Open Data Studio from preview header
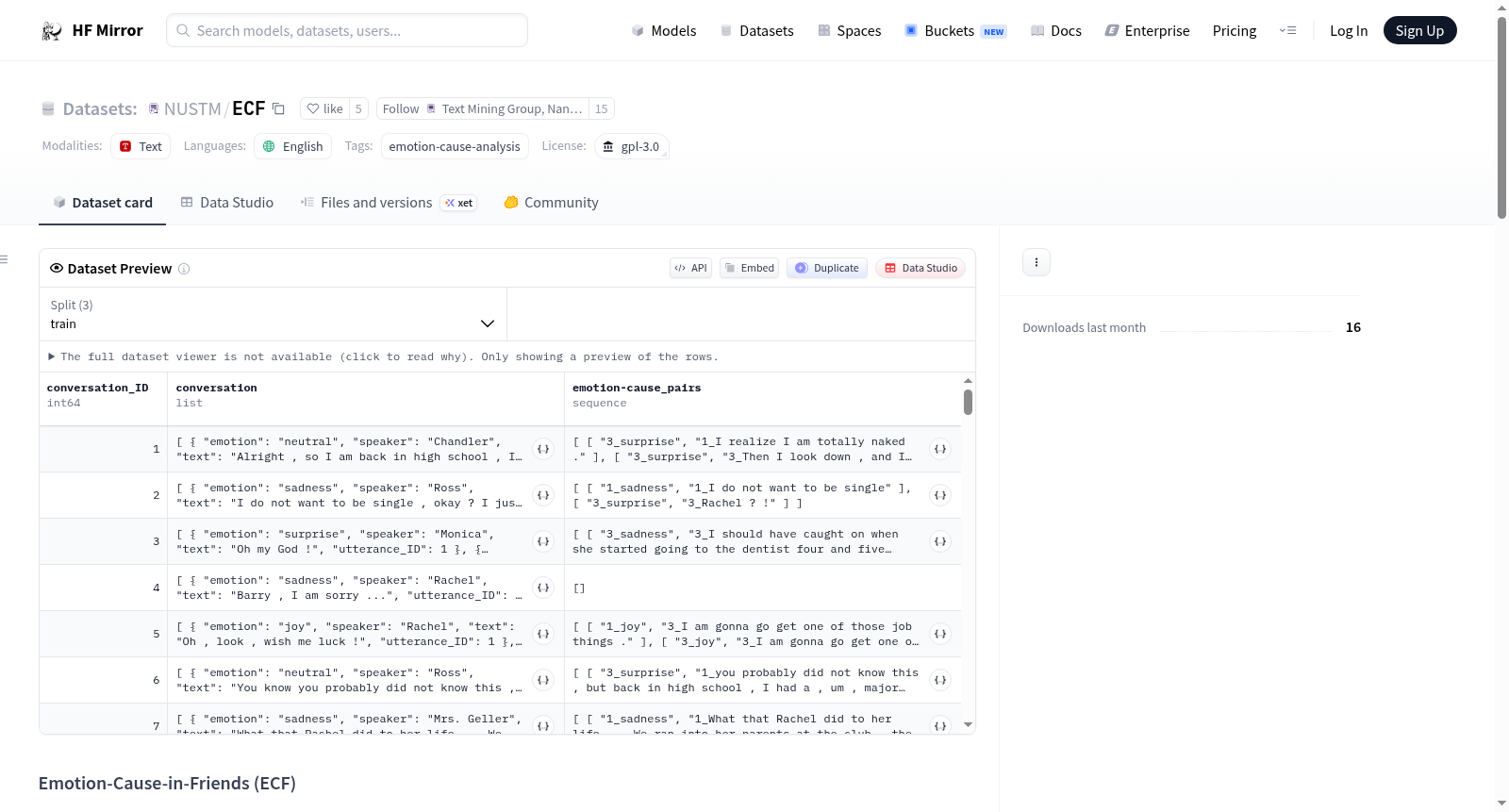This screenshot has height=812, width=1509. coord(920,268)
